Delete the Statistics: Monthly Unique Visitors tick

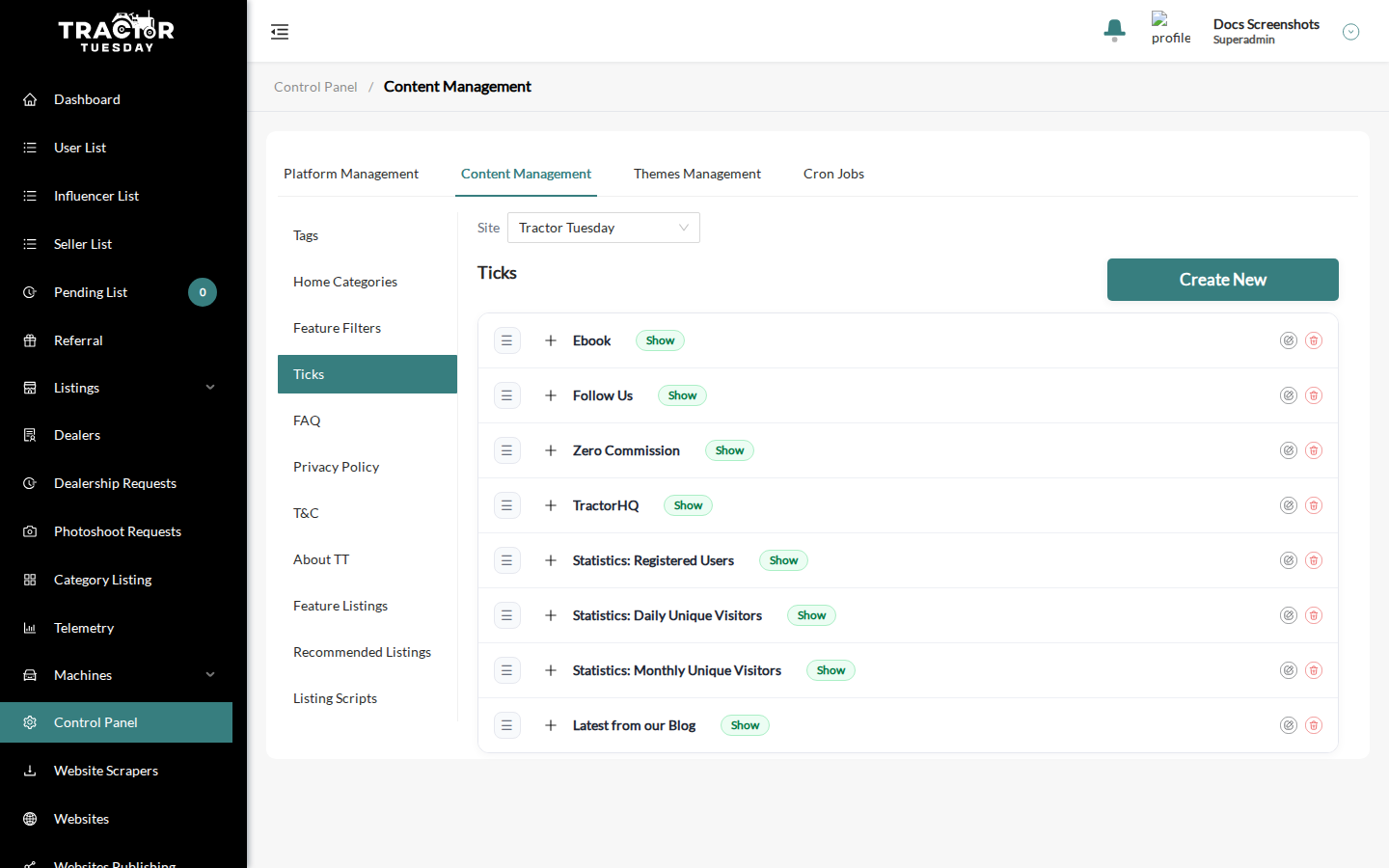click(1314, 670)
